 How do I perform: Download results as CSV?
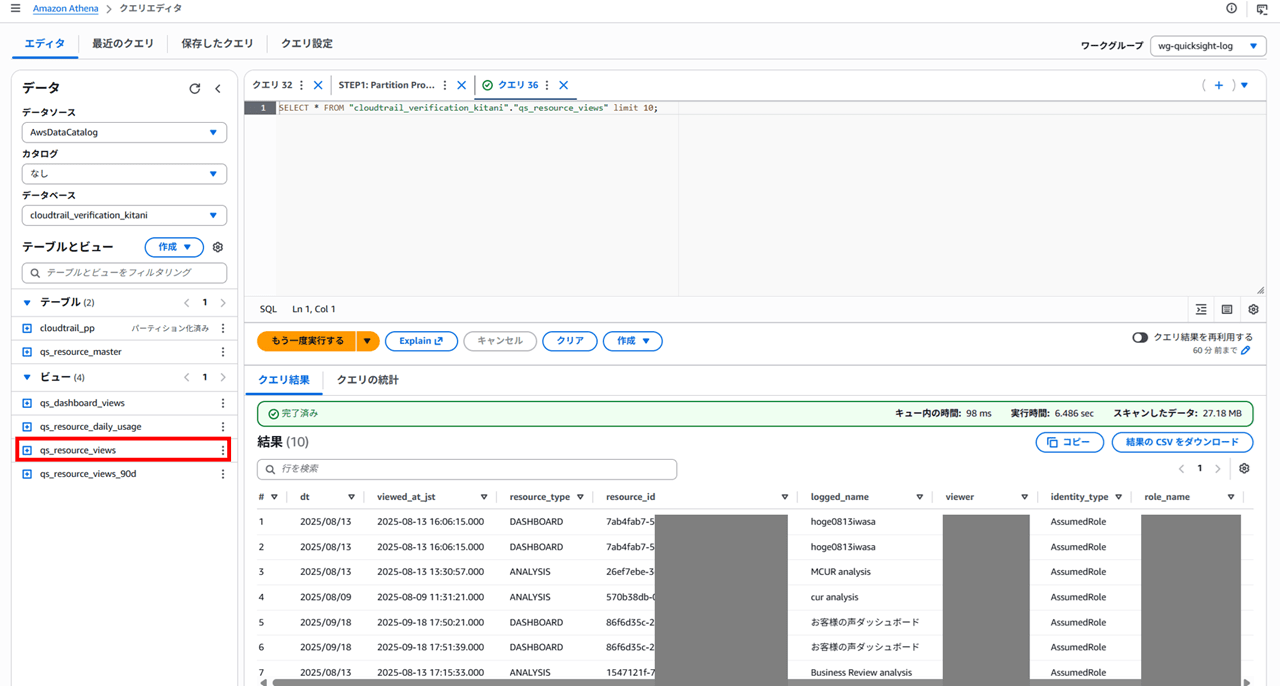[x=1182, y=442]
